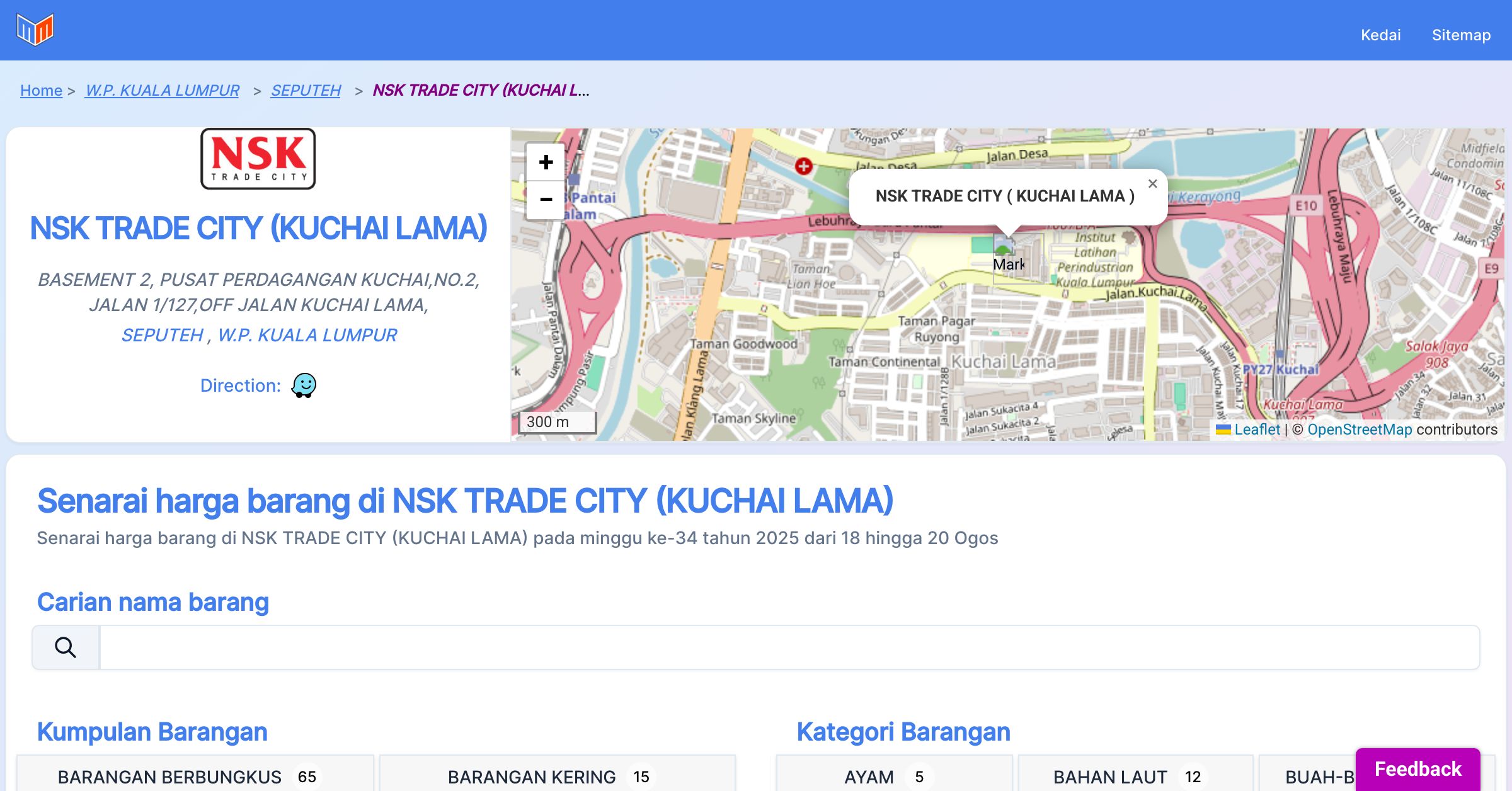
Task: Click the site logo in header
Action: coord(35,29)
